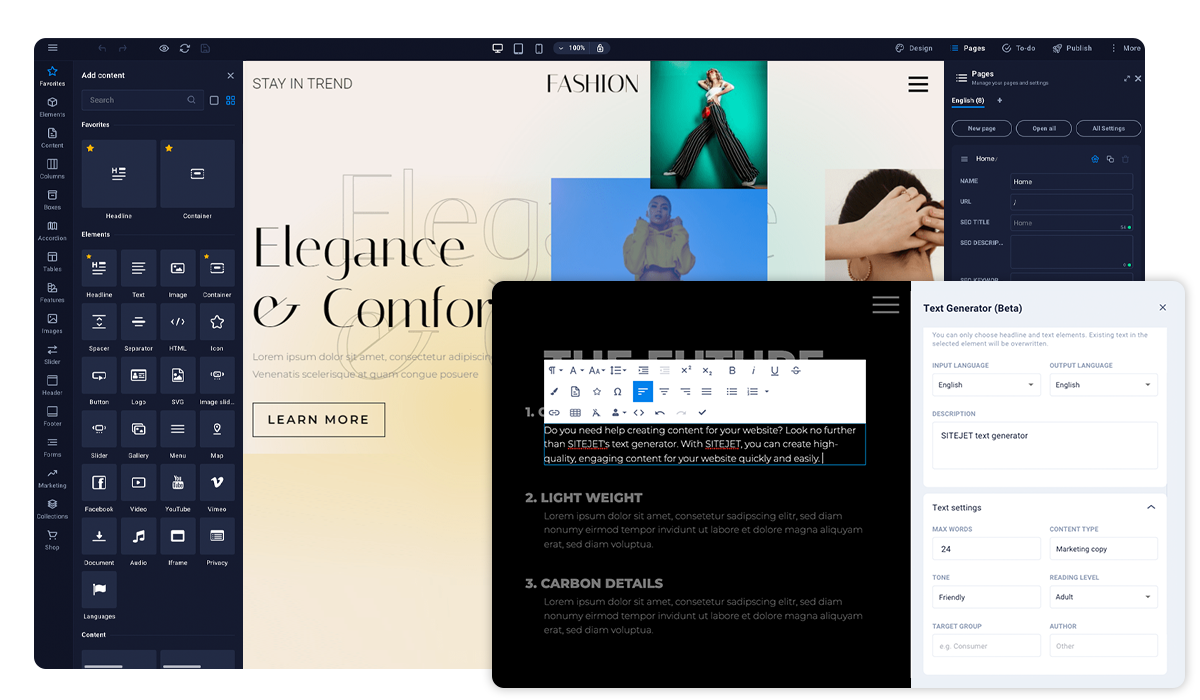Screen dimensions: 1200x700
Task: Insert a link in the text editor
Action: coord(554,412)
